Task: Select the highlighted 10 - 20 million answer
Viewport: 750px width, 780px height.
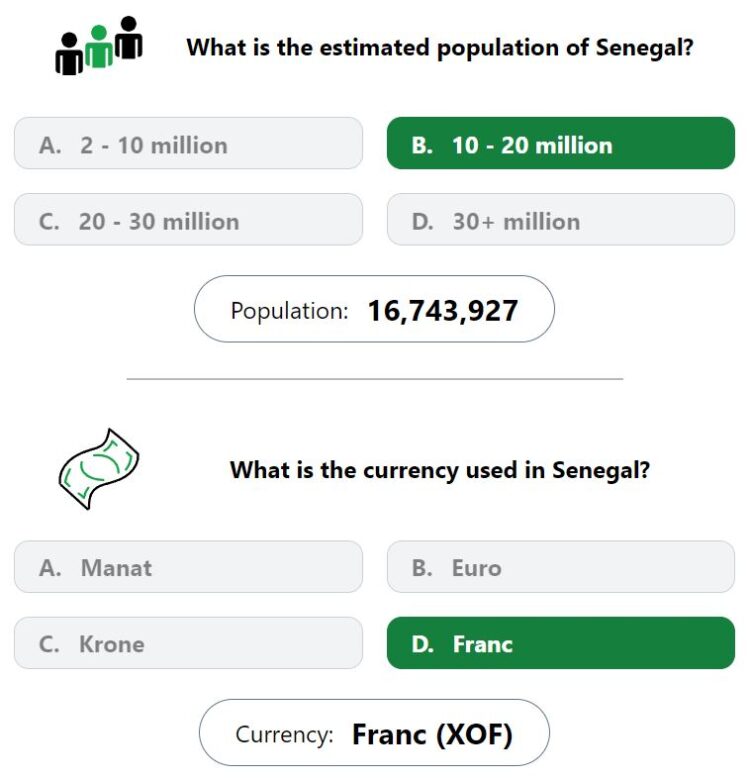Action: (560, 144)
